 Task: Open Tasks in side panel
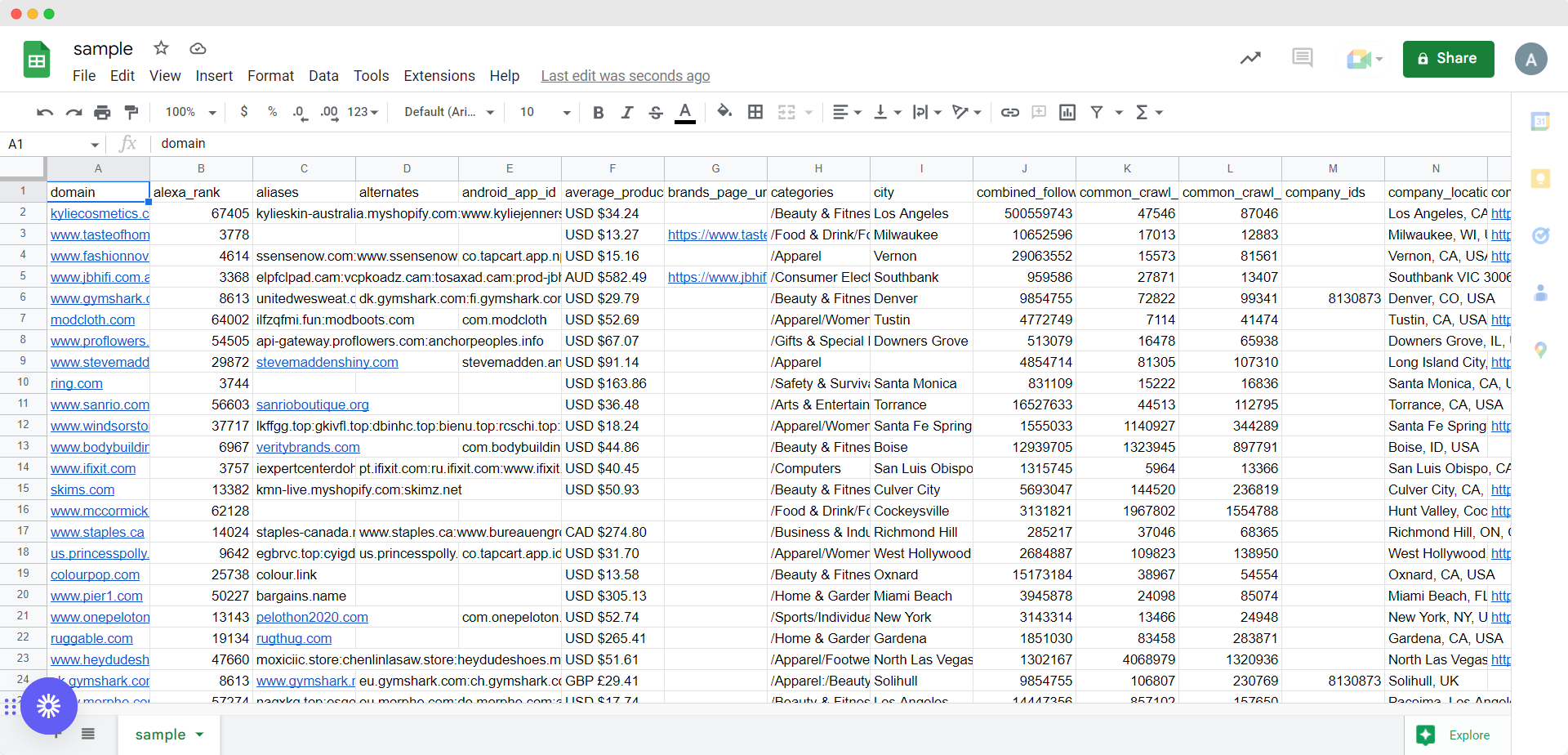pos(1540,235)
